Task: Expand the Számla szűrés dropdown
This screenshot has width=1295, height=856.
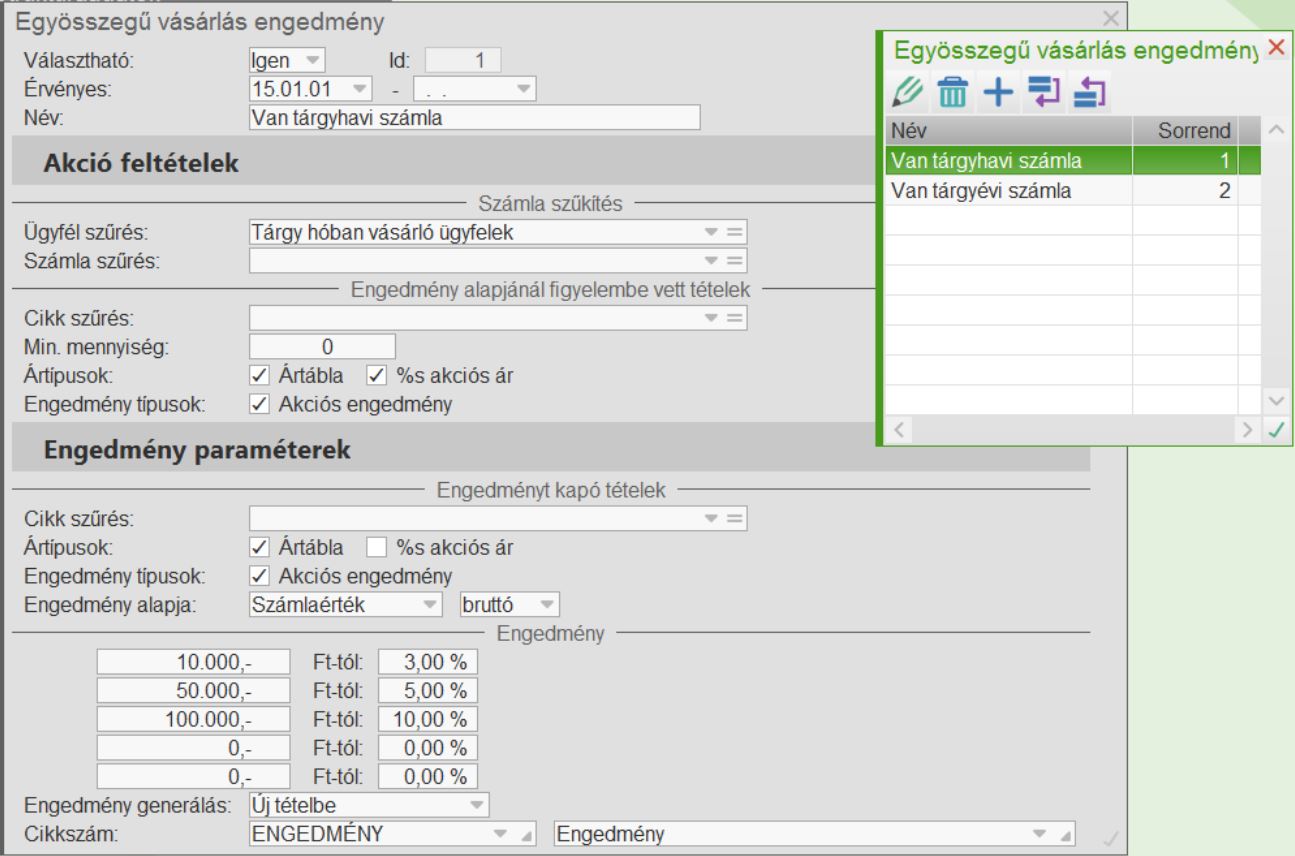Action: click(711, 261)
